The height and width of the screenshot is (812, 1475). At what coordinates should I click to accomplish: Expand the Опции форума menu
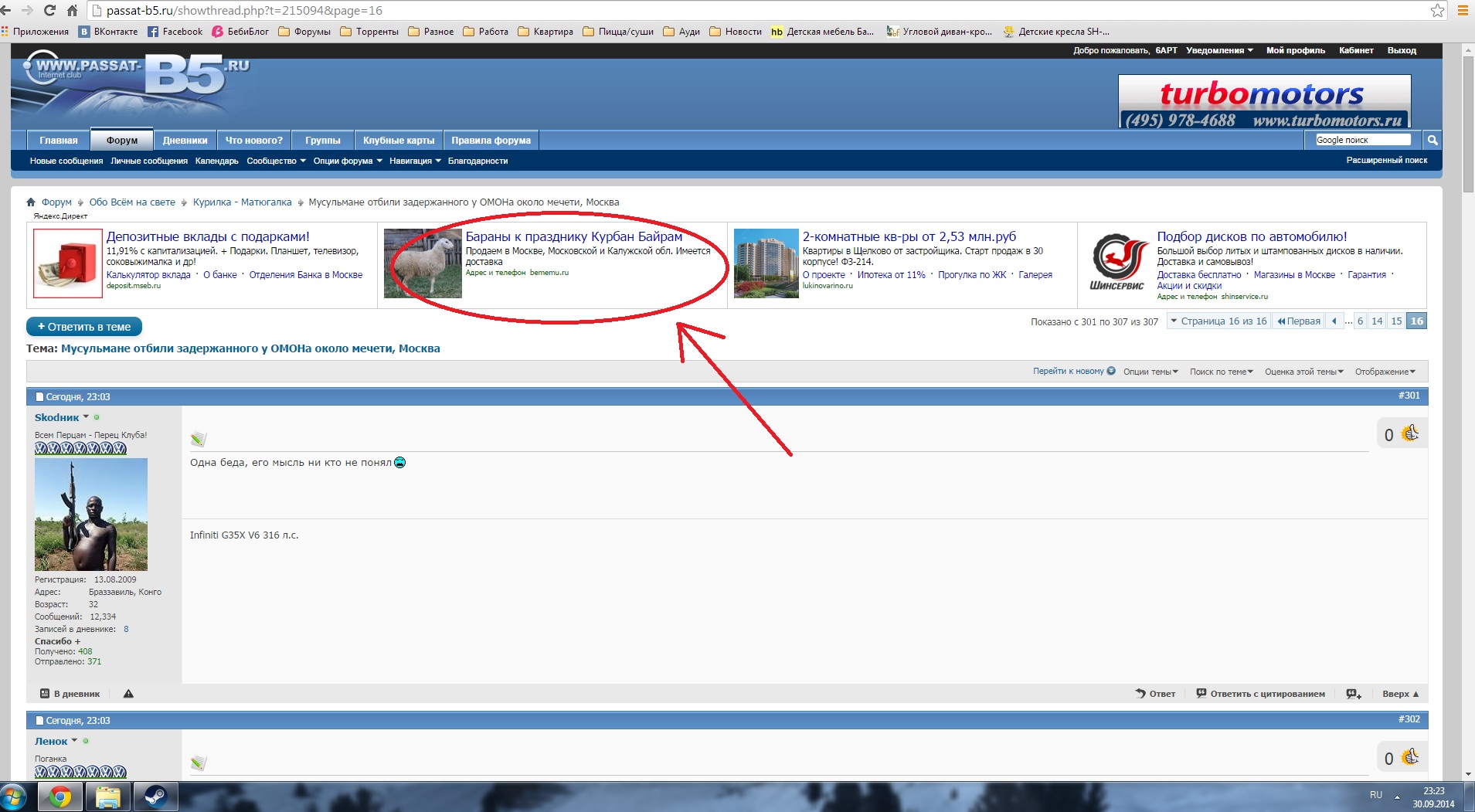348,161
